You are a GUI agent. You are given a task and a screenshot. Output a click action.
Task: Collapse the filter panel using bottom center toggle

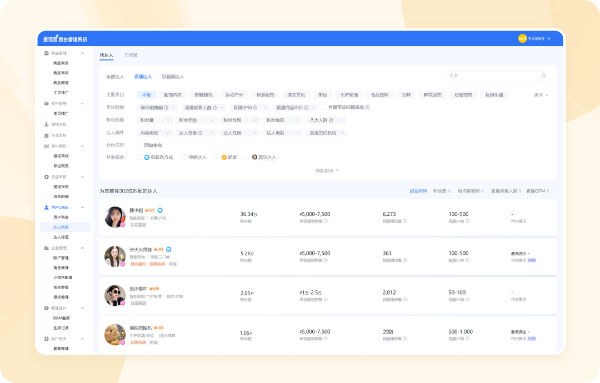[x=327, y=171]
